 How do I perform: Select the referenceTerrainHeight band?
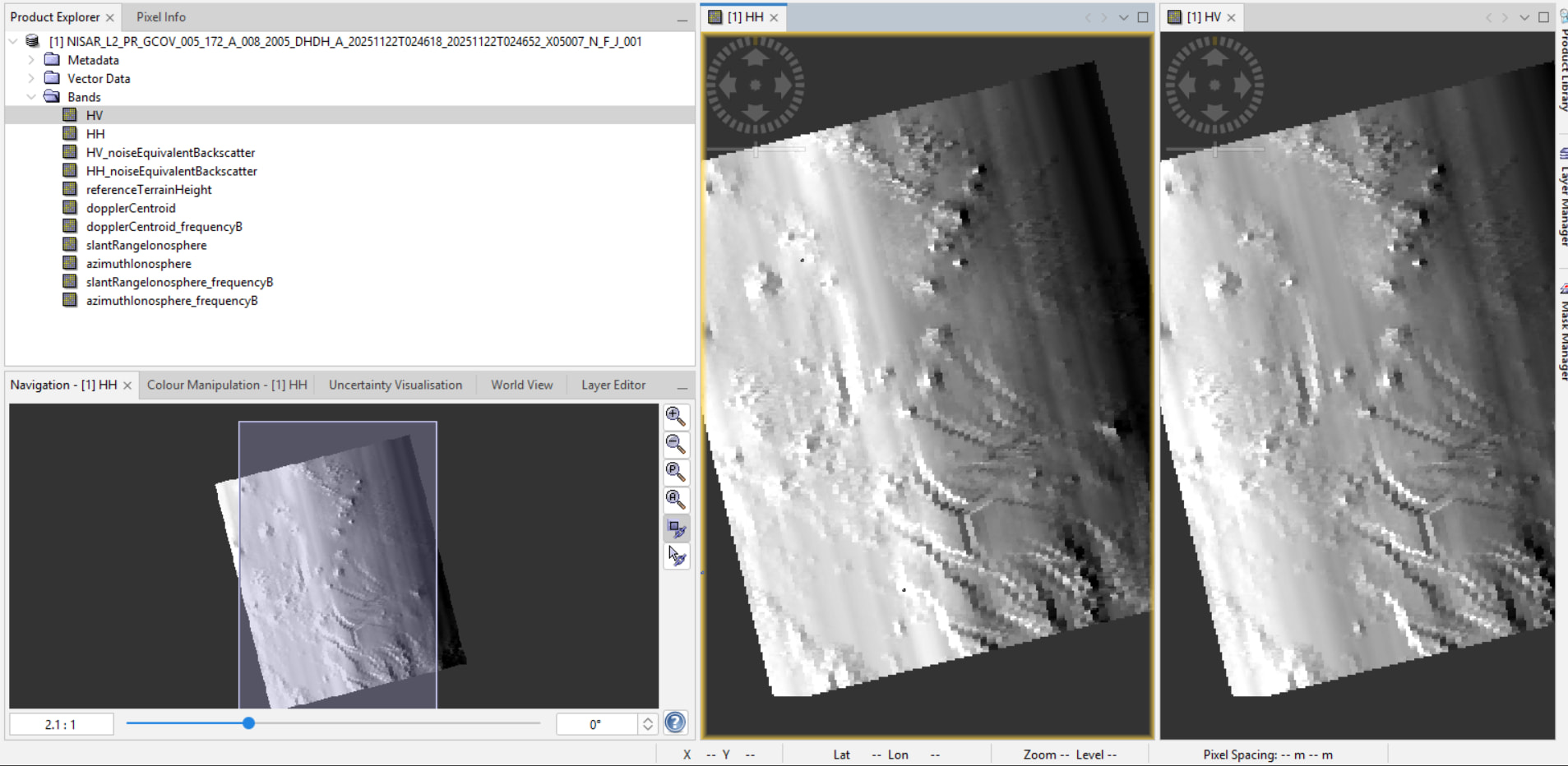click(149, 190)
